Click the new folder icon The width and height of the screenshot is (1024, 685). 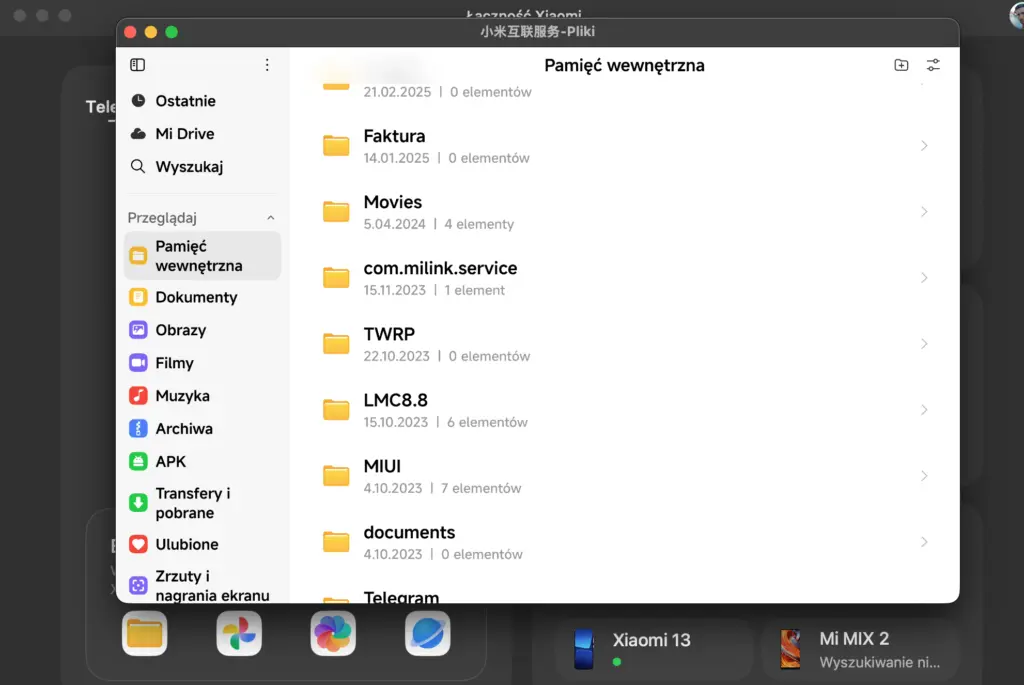point(901,65)
